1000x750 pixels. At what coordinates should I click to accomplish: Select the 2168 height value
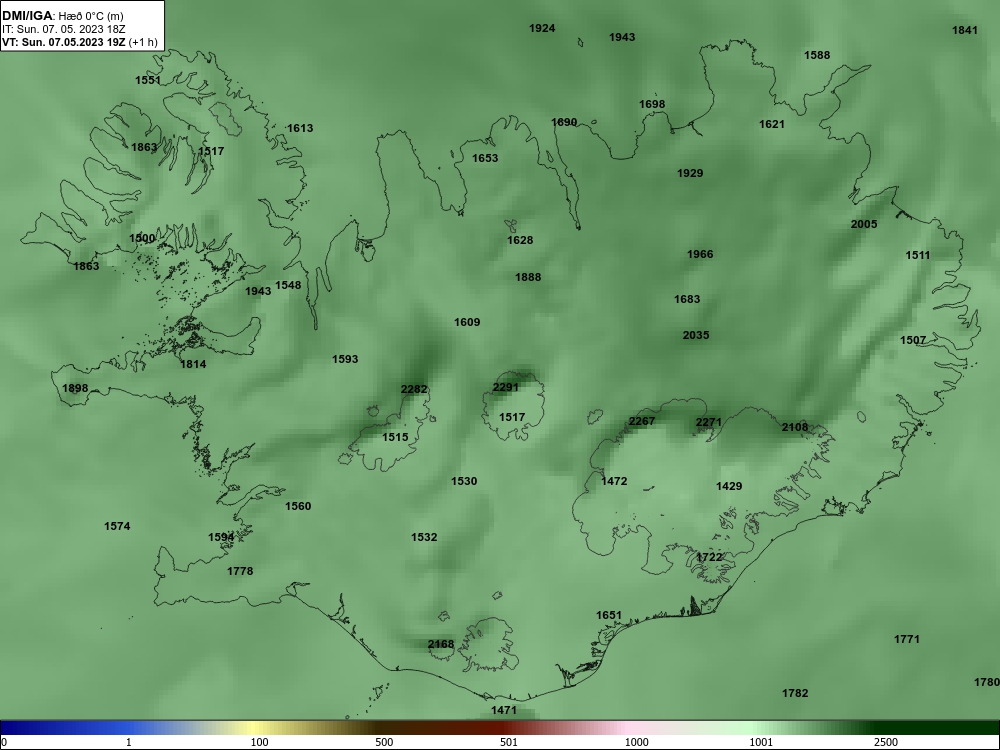click(441, 644)
